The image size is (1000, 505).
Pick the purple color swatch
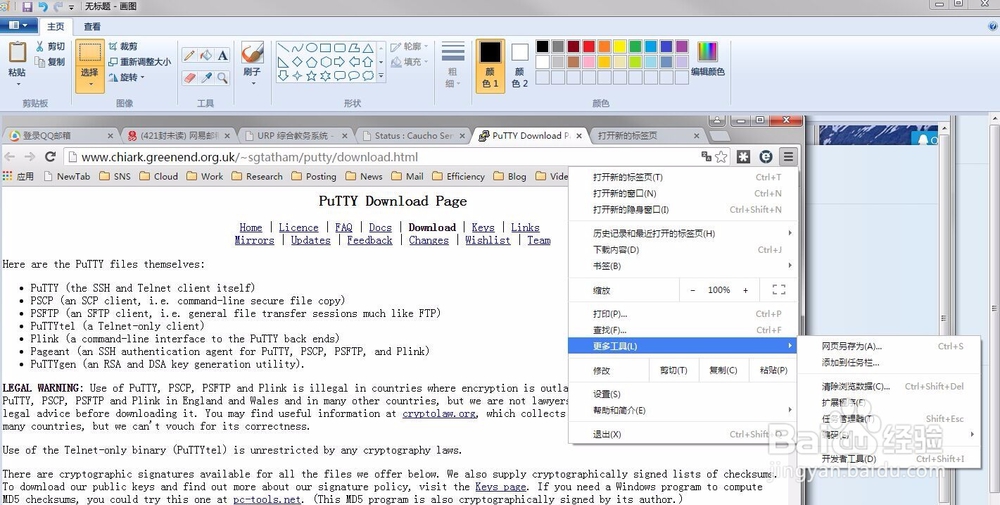pos(682,46)
